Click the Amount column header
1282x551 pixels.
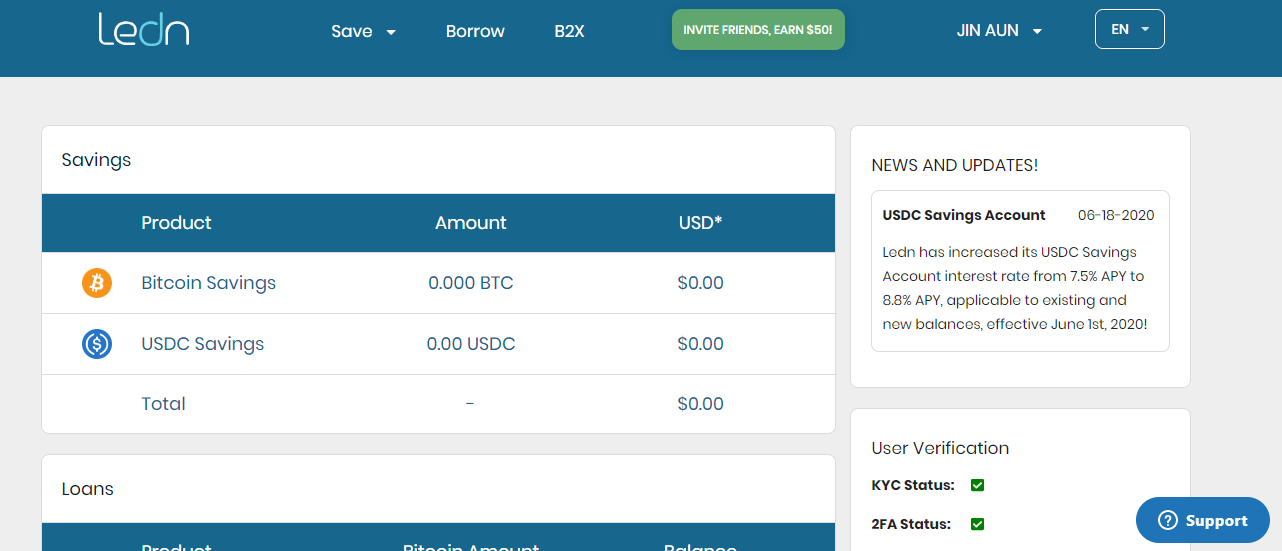tap(470, 223)
